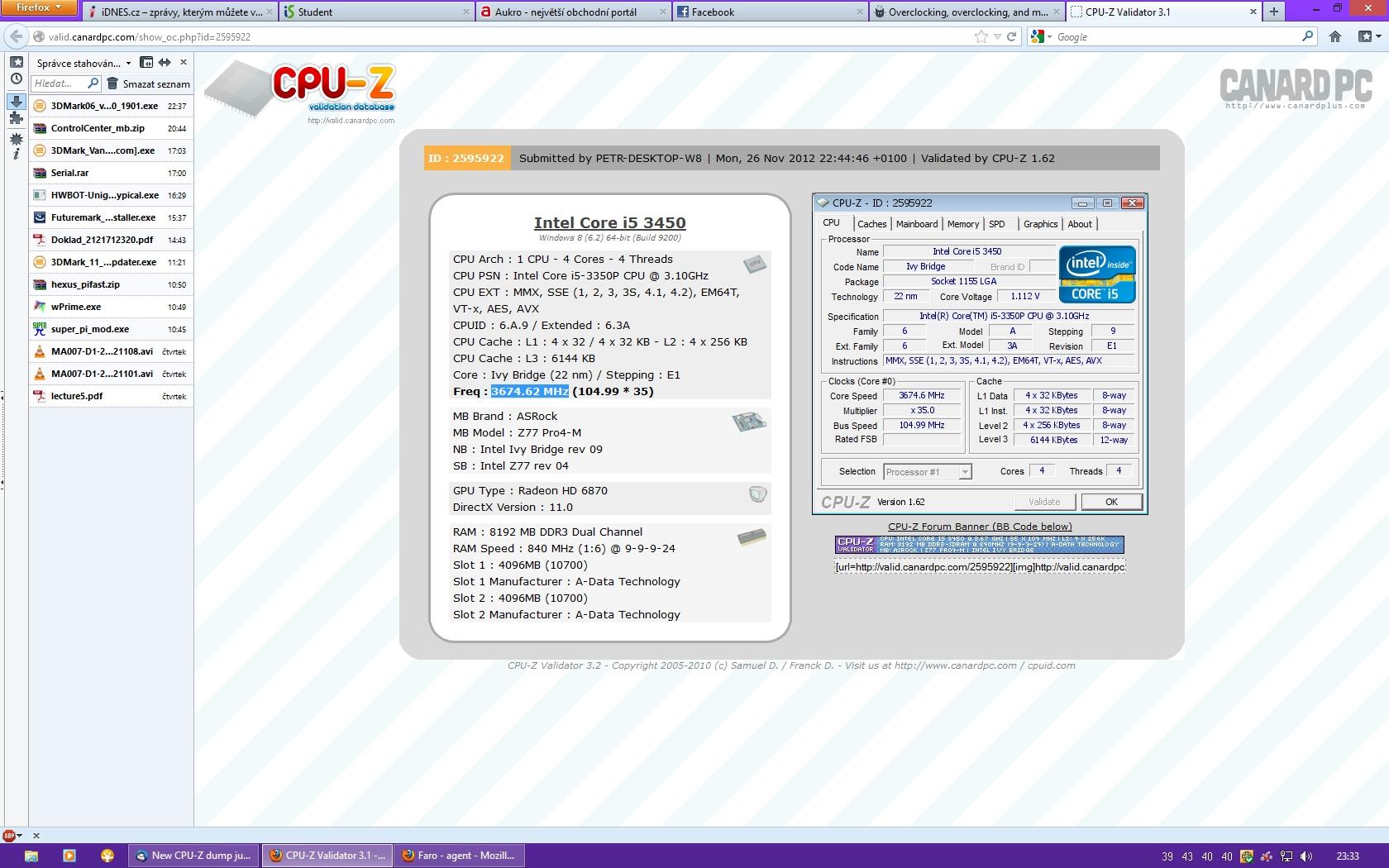Click the network tray icon
The image size is (1389, 868).
tap(1286, 856)
